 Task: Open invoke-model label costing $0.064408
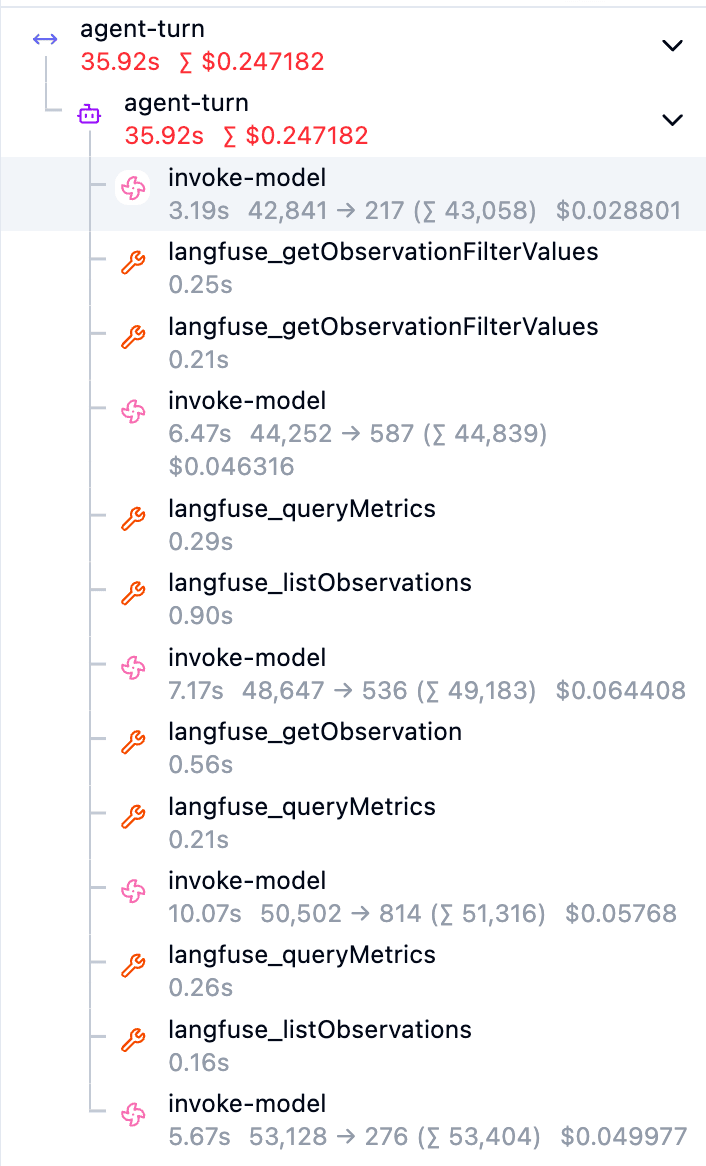[247, 657]
